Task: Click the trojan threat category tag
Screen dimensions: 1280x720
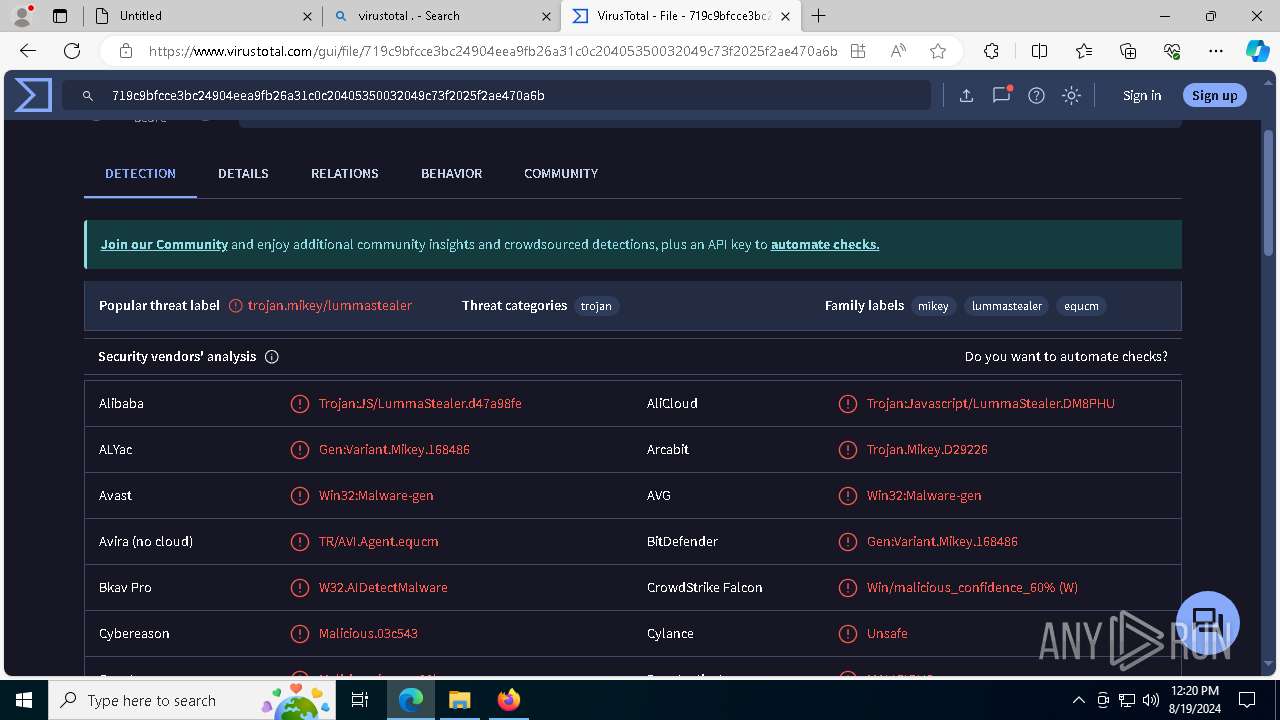Action: click(x=596, y=306)
